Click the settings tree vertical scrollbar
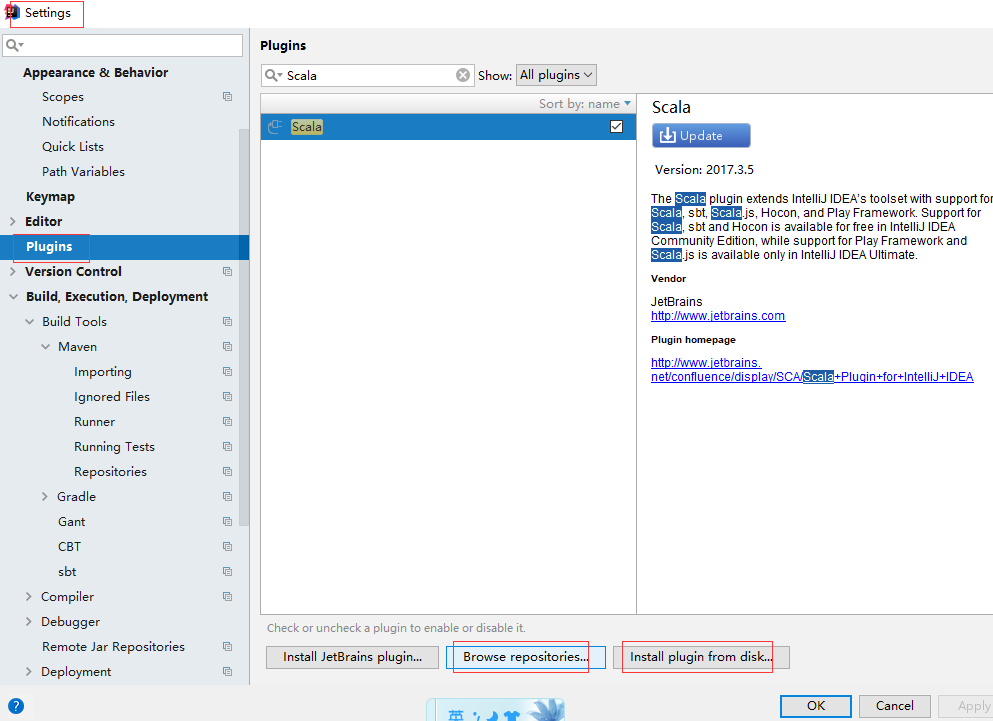This screenshot has height=721, width=993. tap(244, 326)
